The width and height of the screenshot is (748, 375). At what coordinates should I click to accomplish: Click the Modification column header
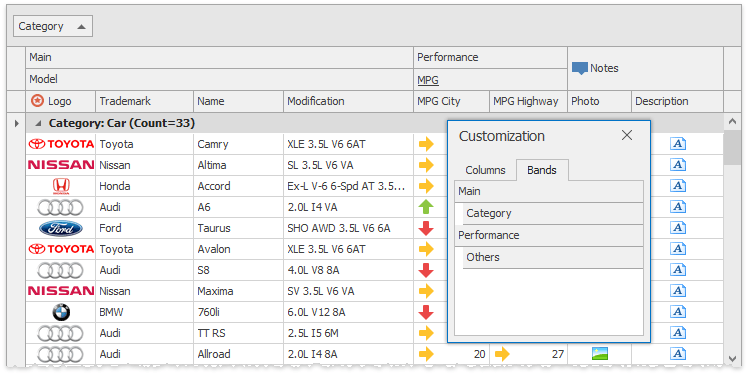point(348,101)
